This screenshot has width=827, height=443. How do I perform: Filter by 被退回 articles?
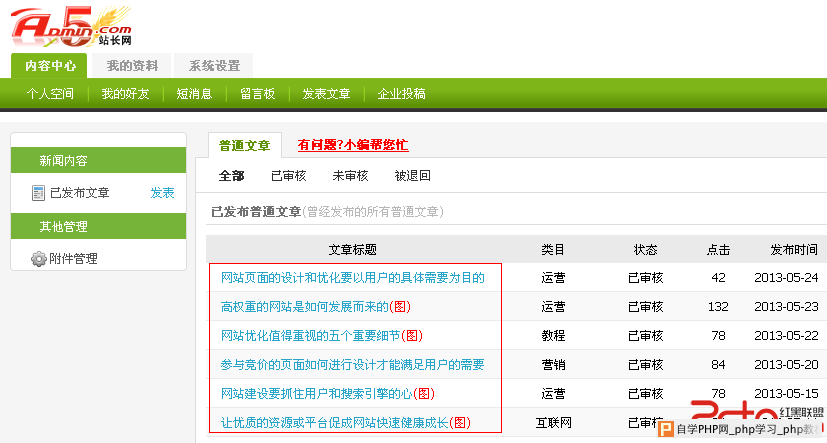click(412, 176)
